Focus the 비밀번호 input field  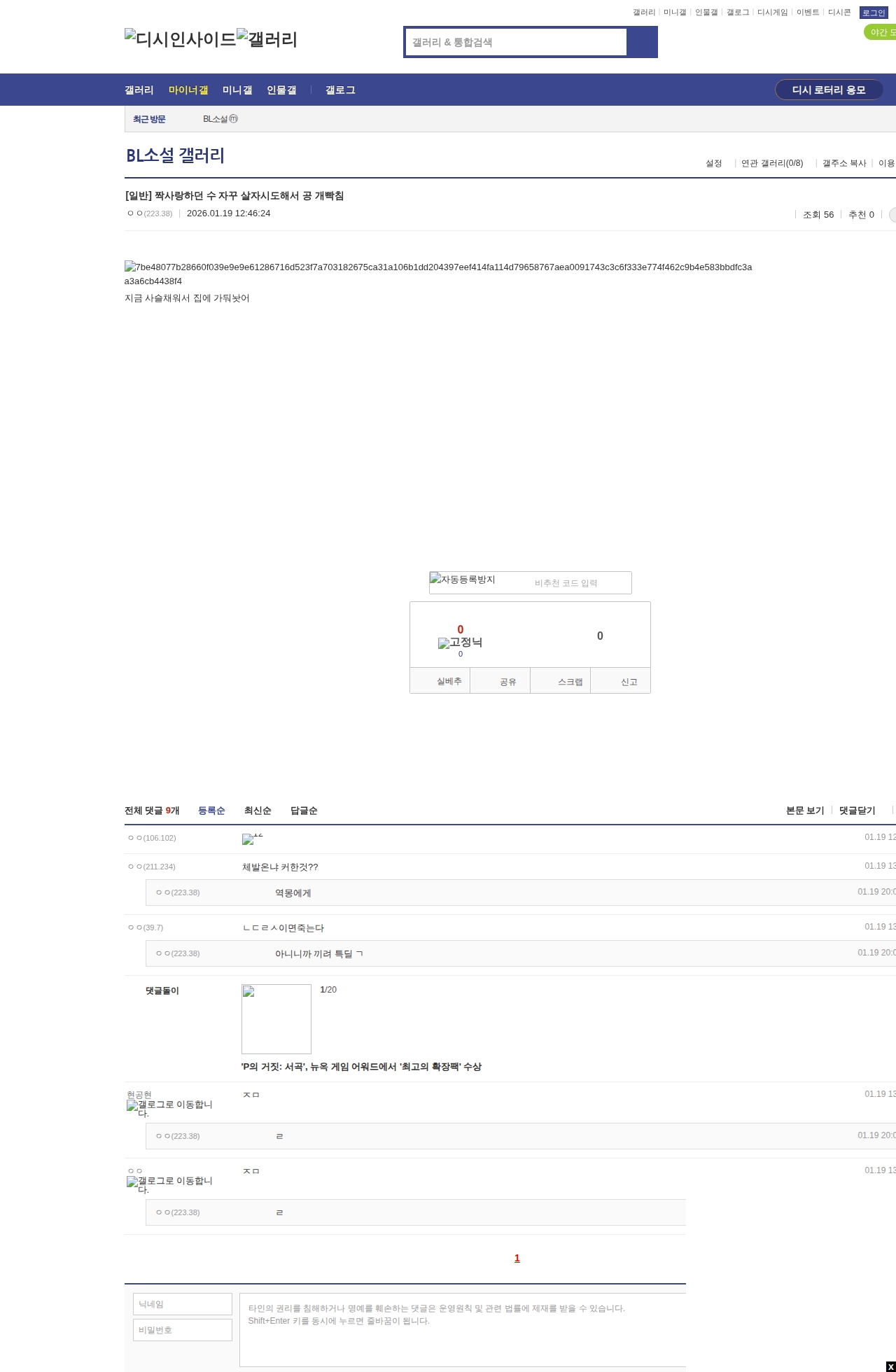click(183, 1330)
